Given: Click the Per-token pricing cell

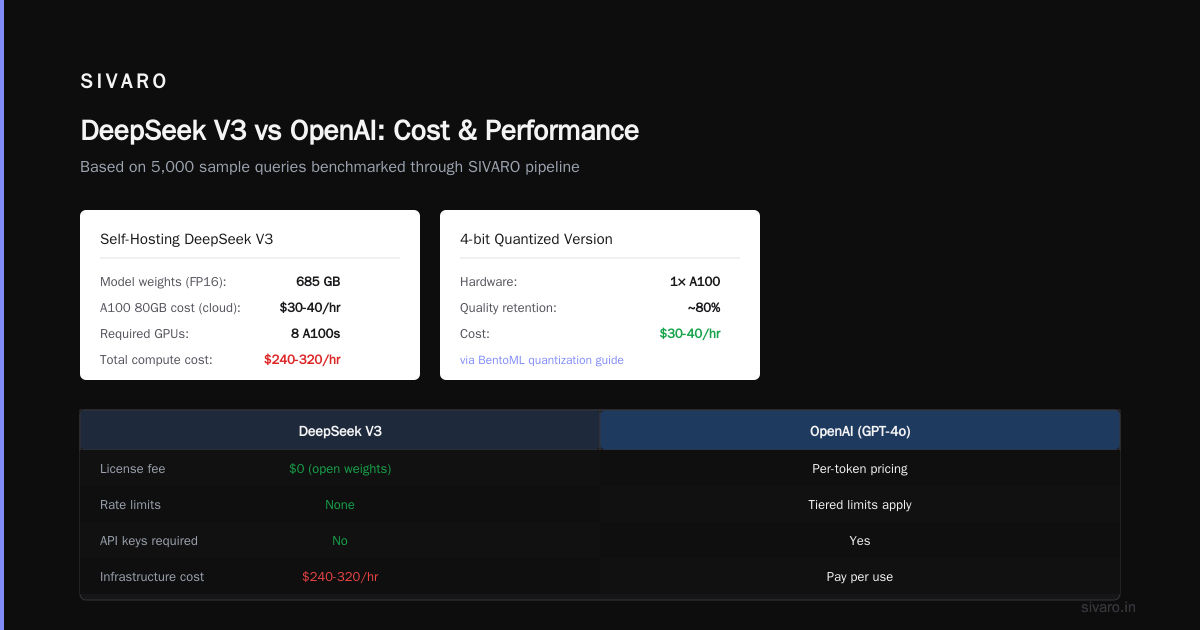Looking at the screenshot, I should 860,468.
